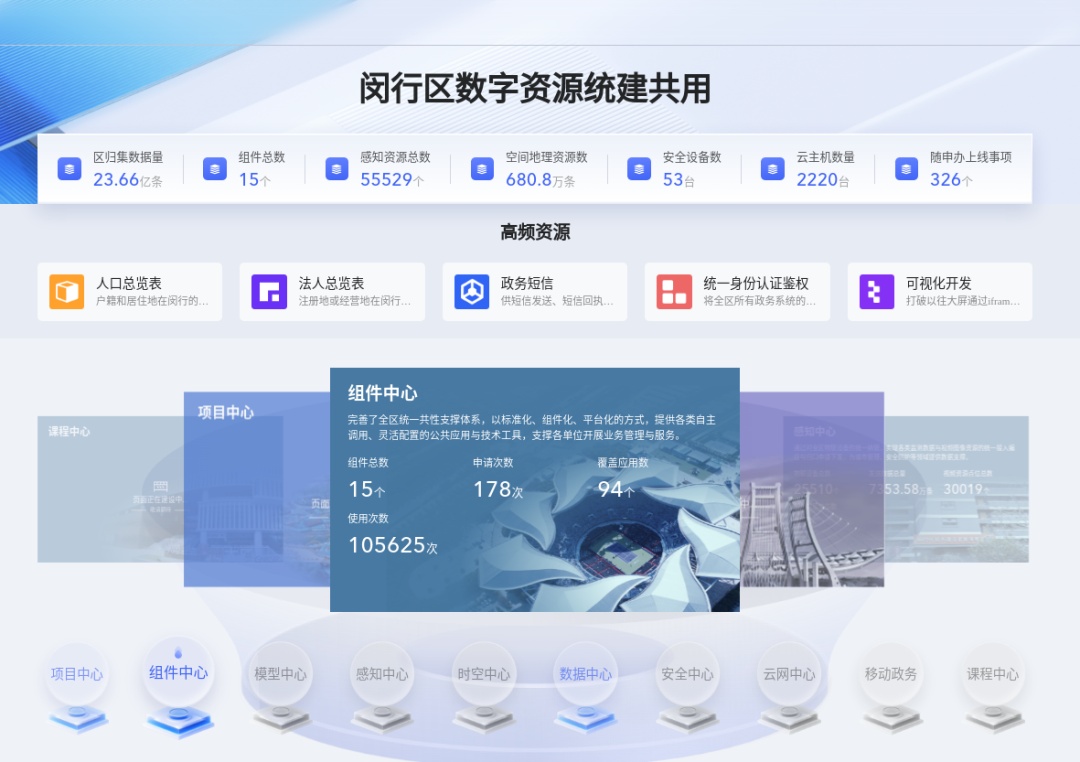Click the 94个 covered apps value
The width and height of the screenshot is (1080, 762).
pyautogui.click(x=616, y=489)
